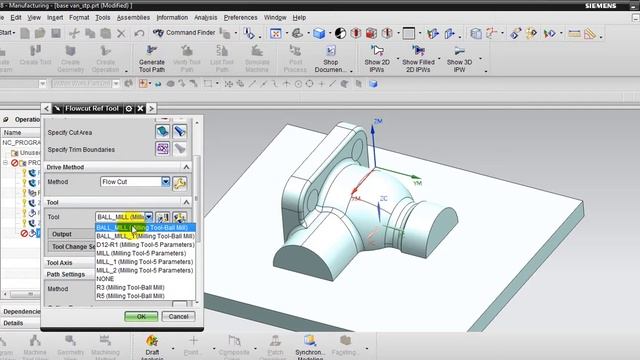Select NONE in tool list

pyautogui.click(x=145, y=279)
